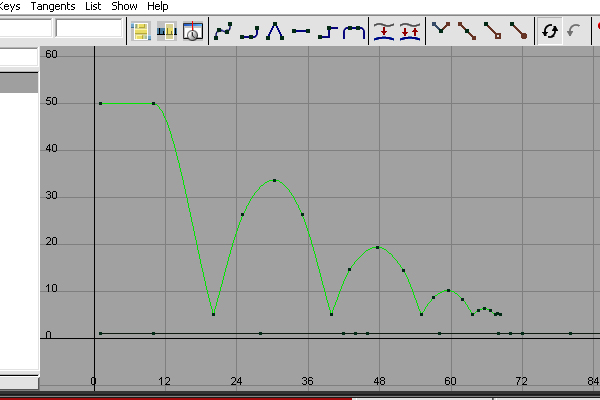Select the highlighted gray row in the left outliner
The width and height of the screenshot is (600, 400).
(x=19, y=83)
